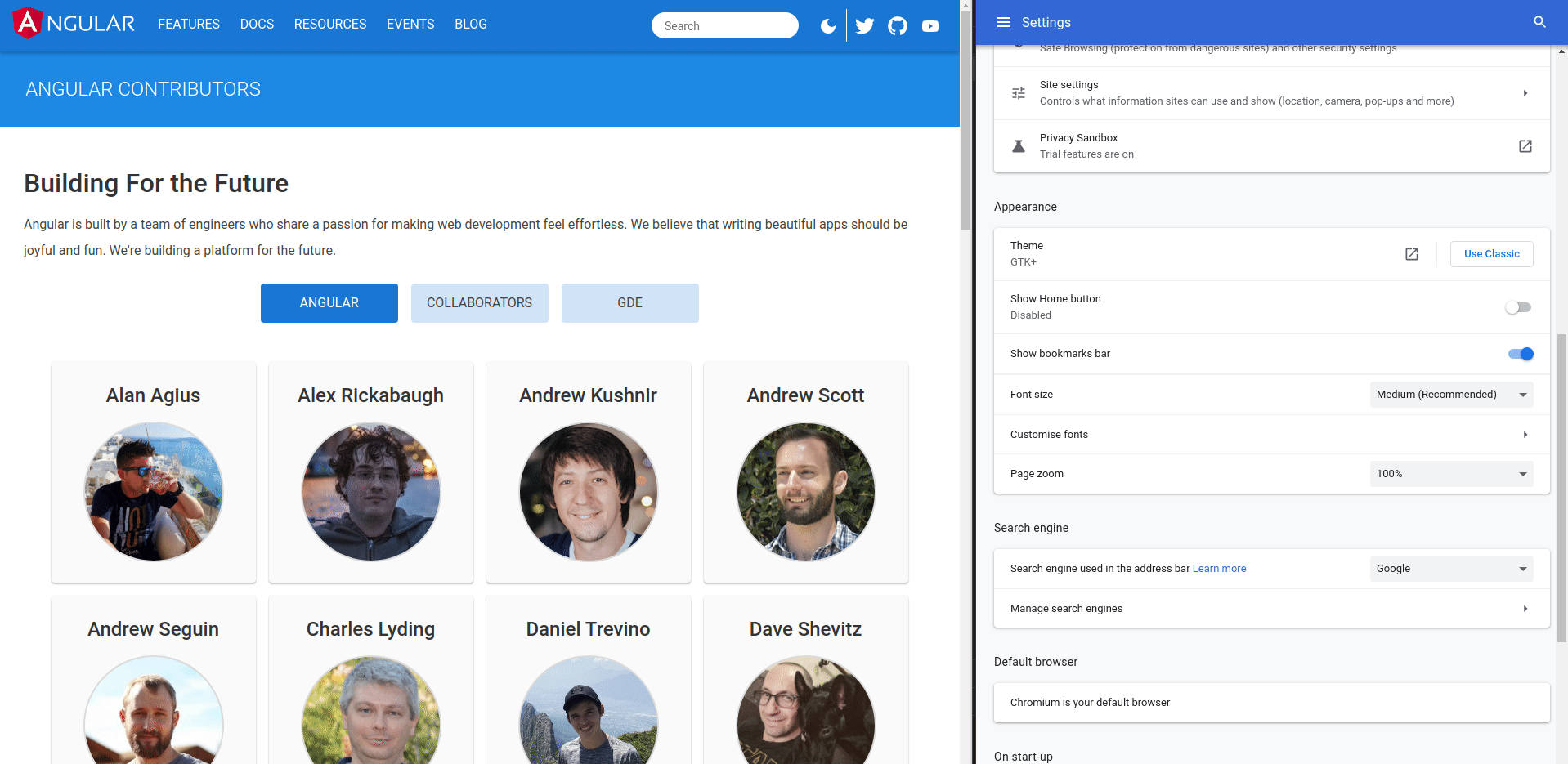Image resolution: width=1568 pixels, height=764 pixels.
Task: Toggle dark mode moon icon
Action: click(828, 26)
